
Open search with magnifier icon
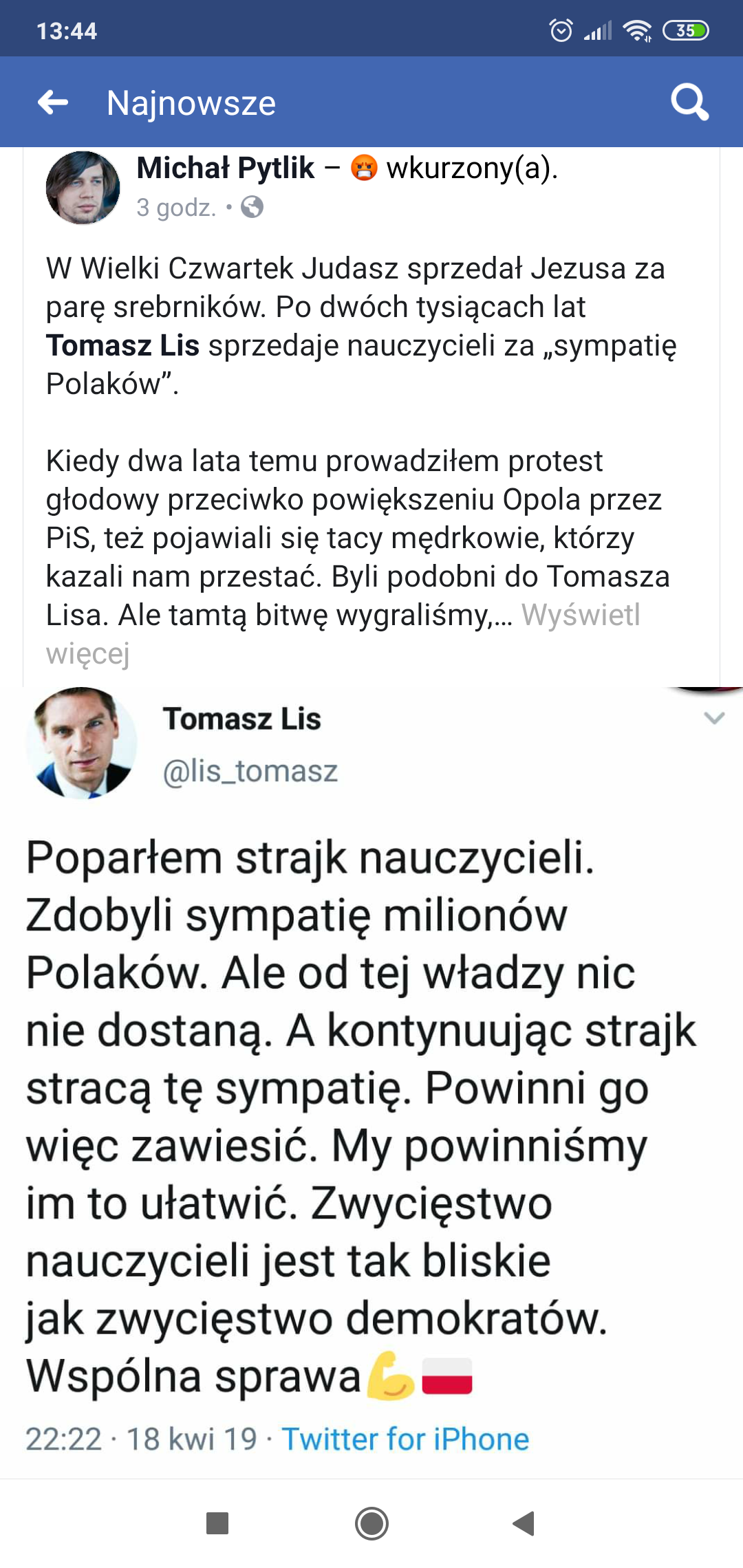click(689, 103)
